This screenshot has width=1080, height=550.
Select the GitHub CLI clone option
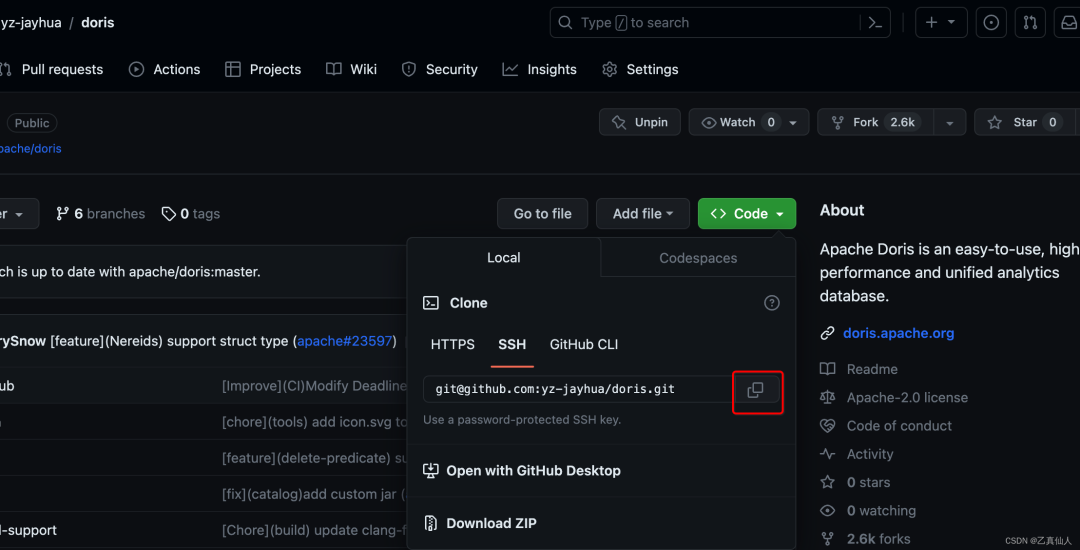[584, 344]
